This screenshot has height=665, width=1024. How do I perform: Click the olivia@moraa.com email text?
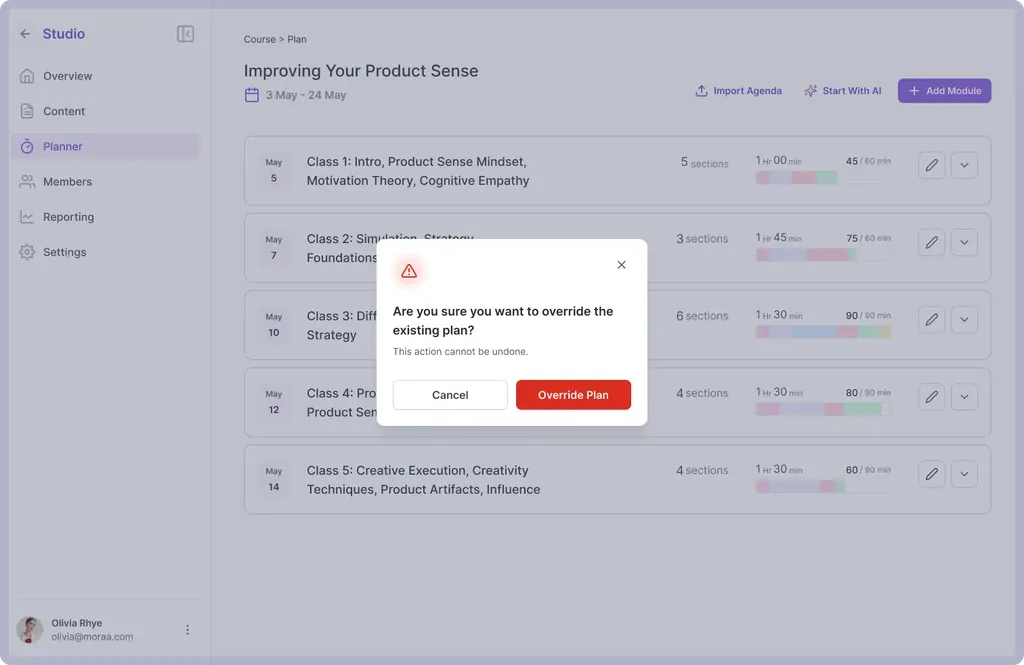click(x=92, y=637)
